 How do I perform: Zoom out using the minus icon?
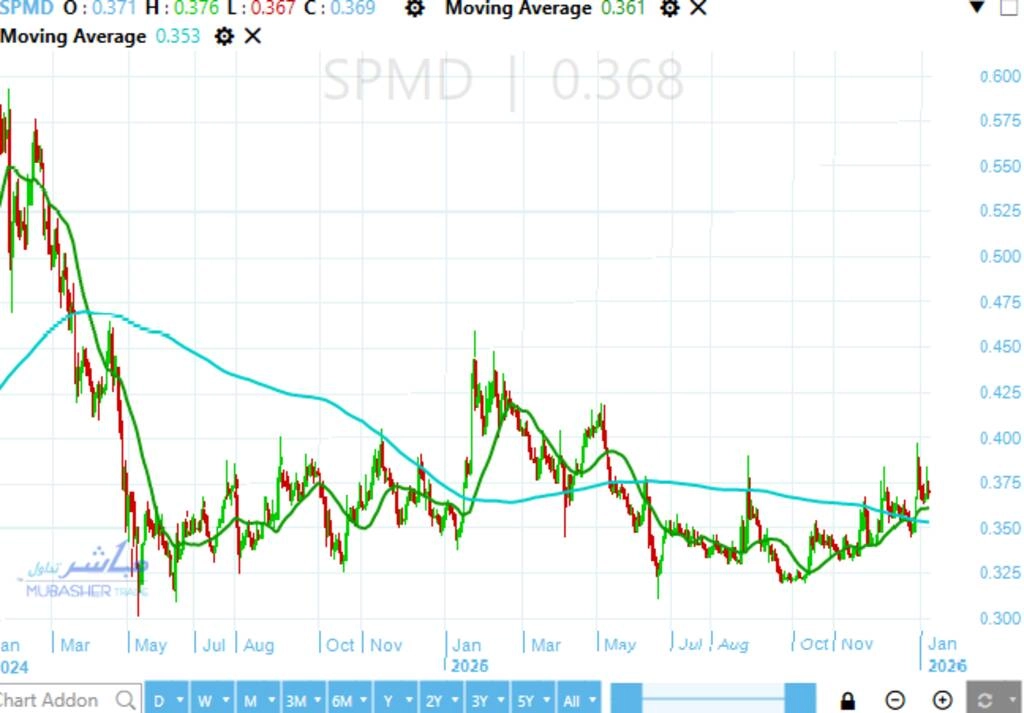click(x=895, y=700)
